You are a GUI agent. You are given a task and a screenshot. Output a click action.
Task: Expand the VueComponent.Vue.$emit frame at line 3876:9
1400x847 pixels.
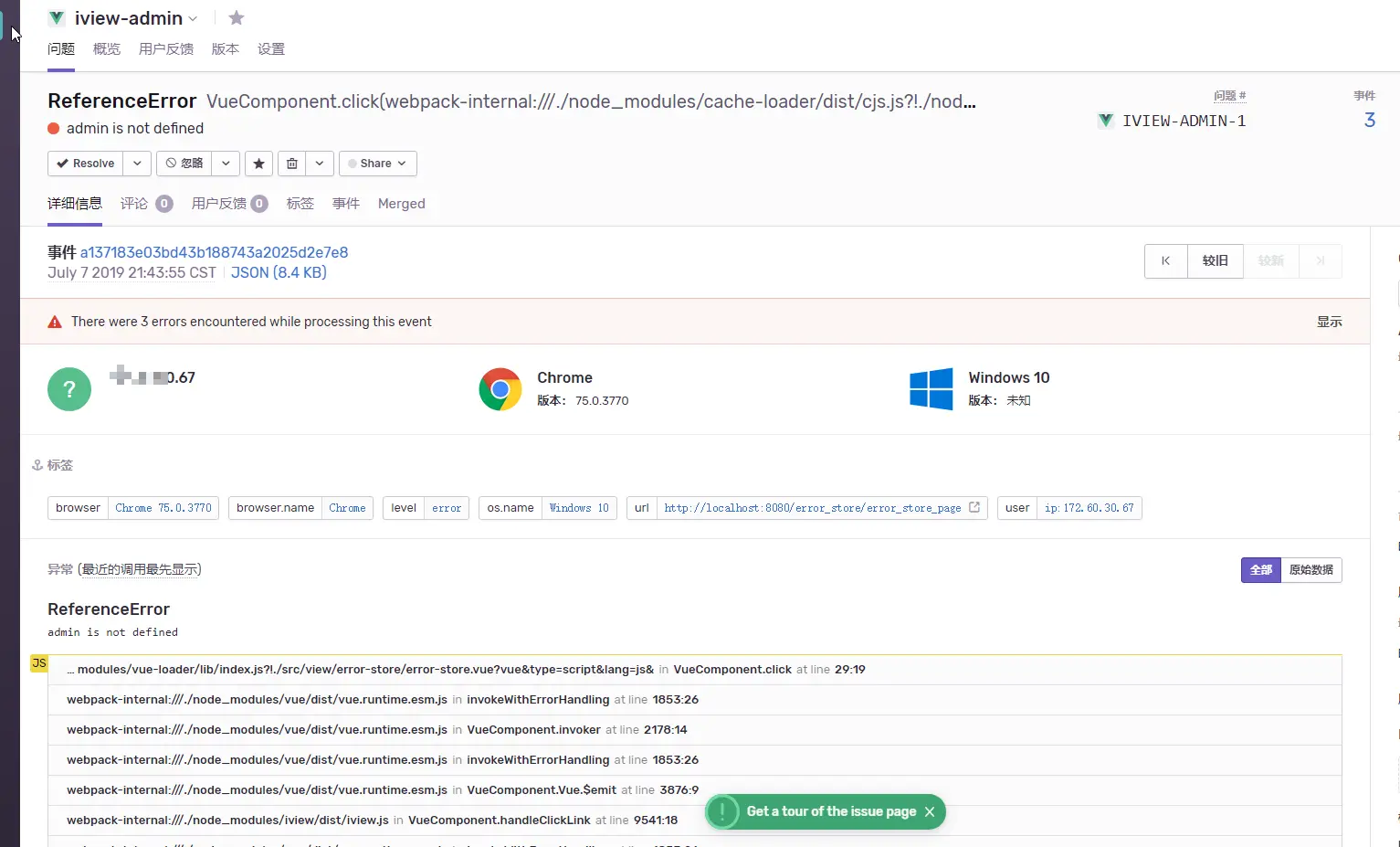pyautogui.click(x=695, y=790)
